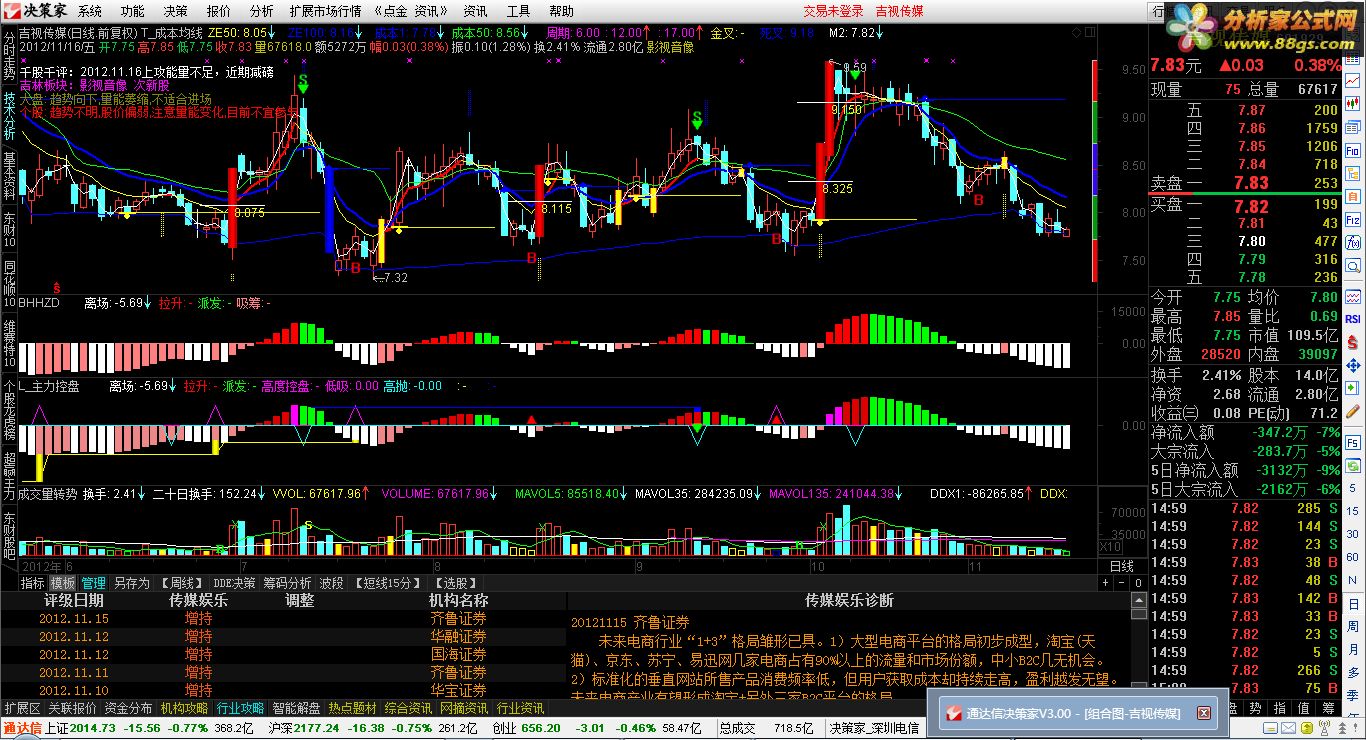The height and width of the screenshot is (740, 1366).
Task: Switch to the 指标 tab below chart
Action: click(x=32, y=583)
